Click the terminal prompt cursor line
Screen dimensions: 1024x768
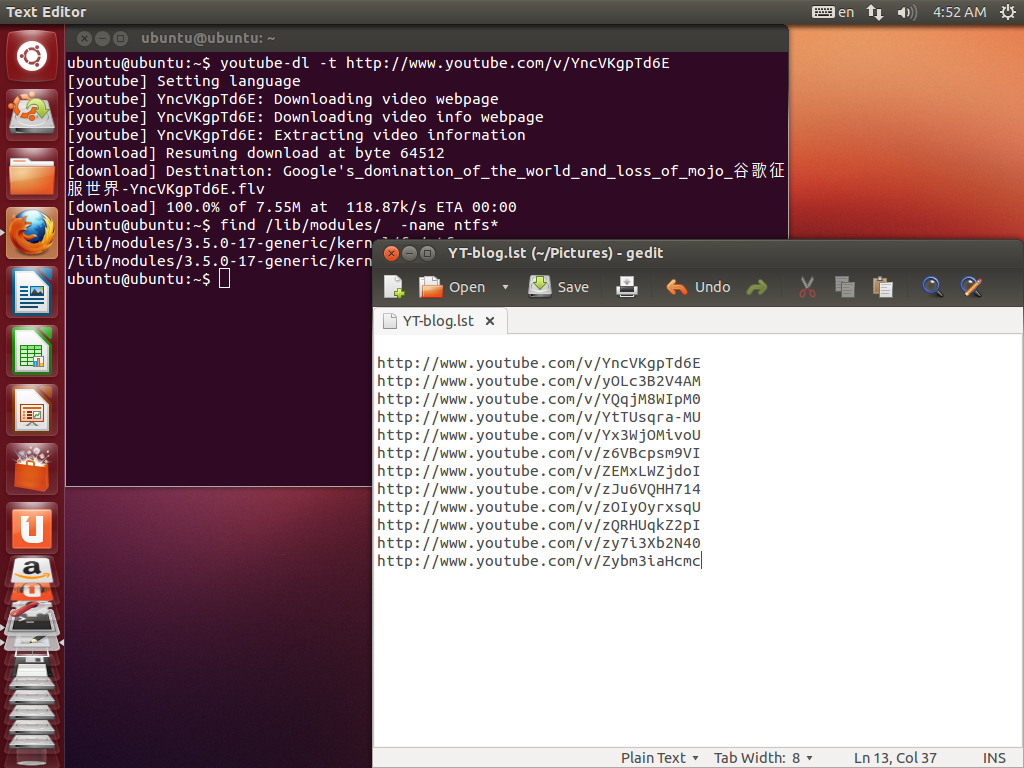pos(149,279)
